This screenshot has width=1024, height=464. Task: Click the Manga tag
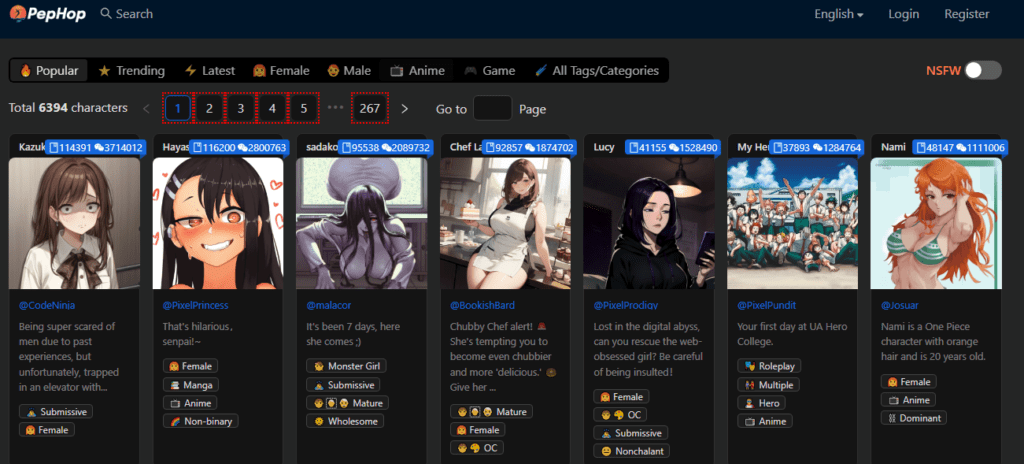click(x=190, y=385)
